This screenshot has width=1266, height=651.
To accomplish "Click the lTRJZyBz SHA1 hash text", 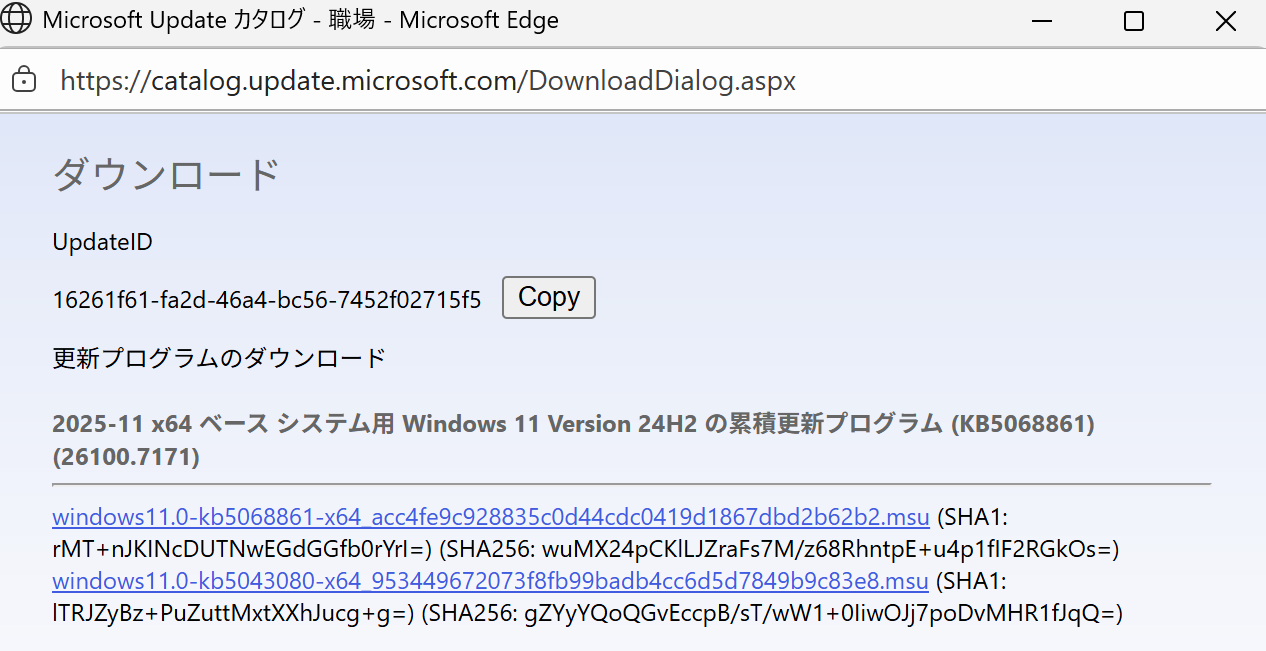I will (232, 612).
